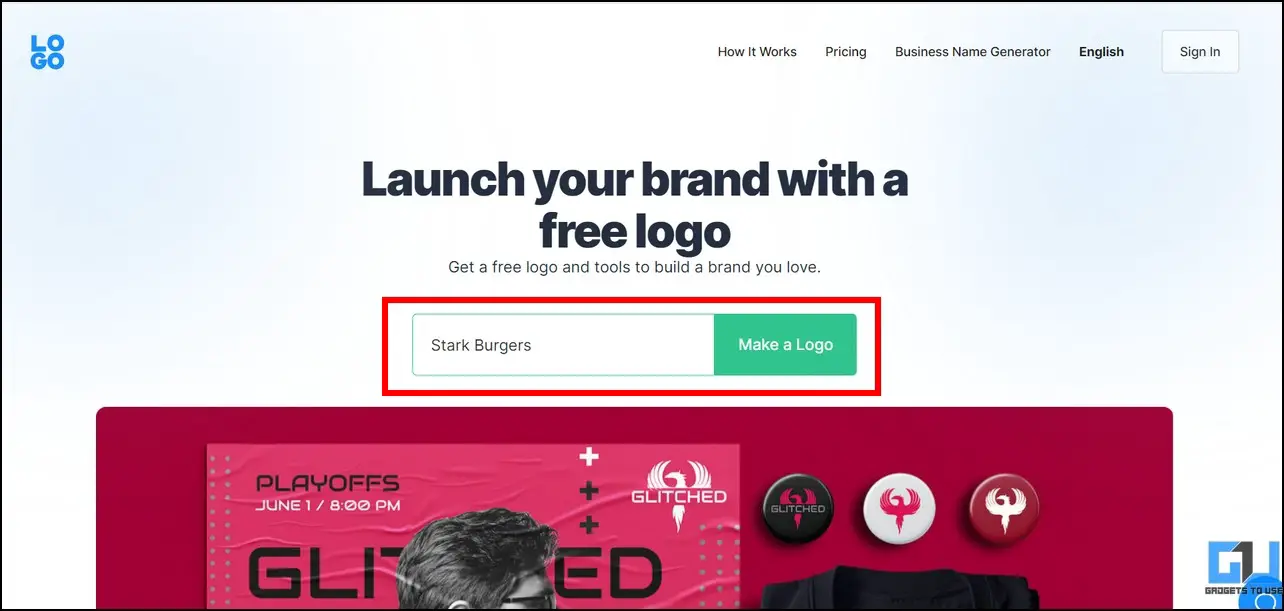Open the How It Works page
Viewport: 1284px width, 611px height.
pos(757,52)
